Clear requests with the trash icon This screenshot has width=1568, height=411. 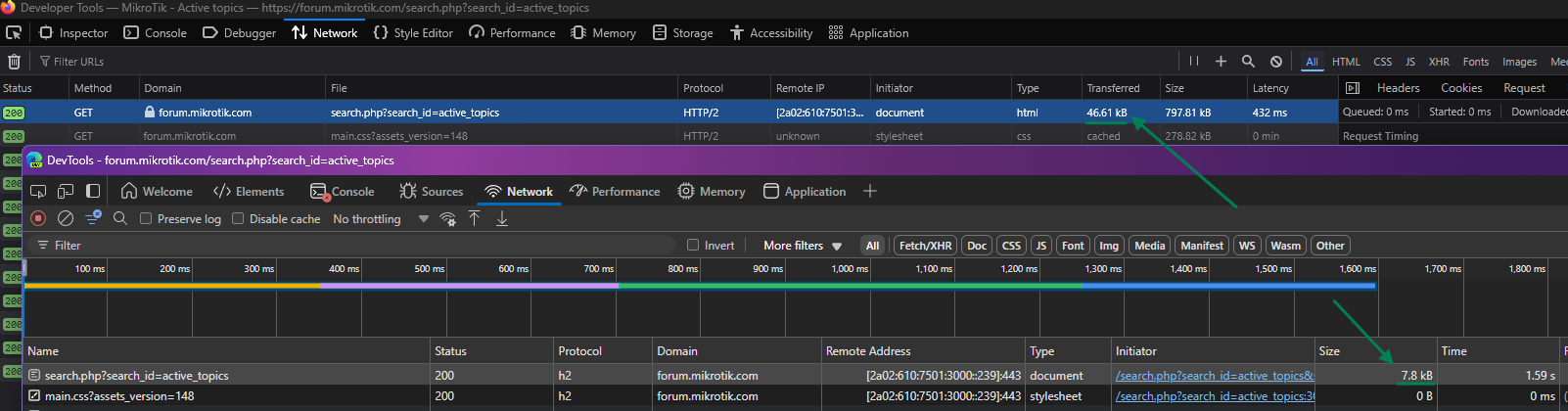14,62
